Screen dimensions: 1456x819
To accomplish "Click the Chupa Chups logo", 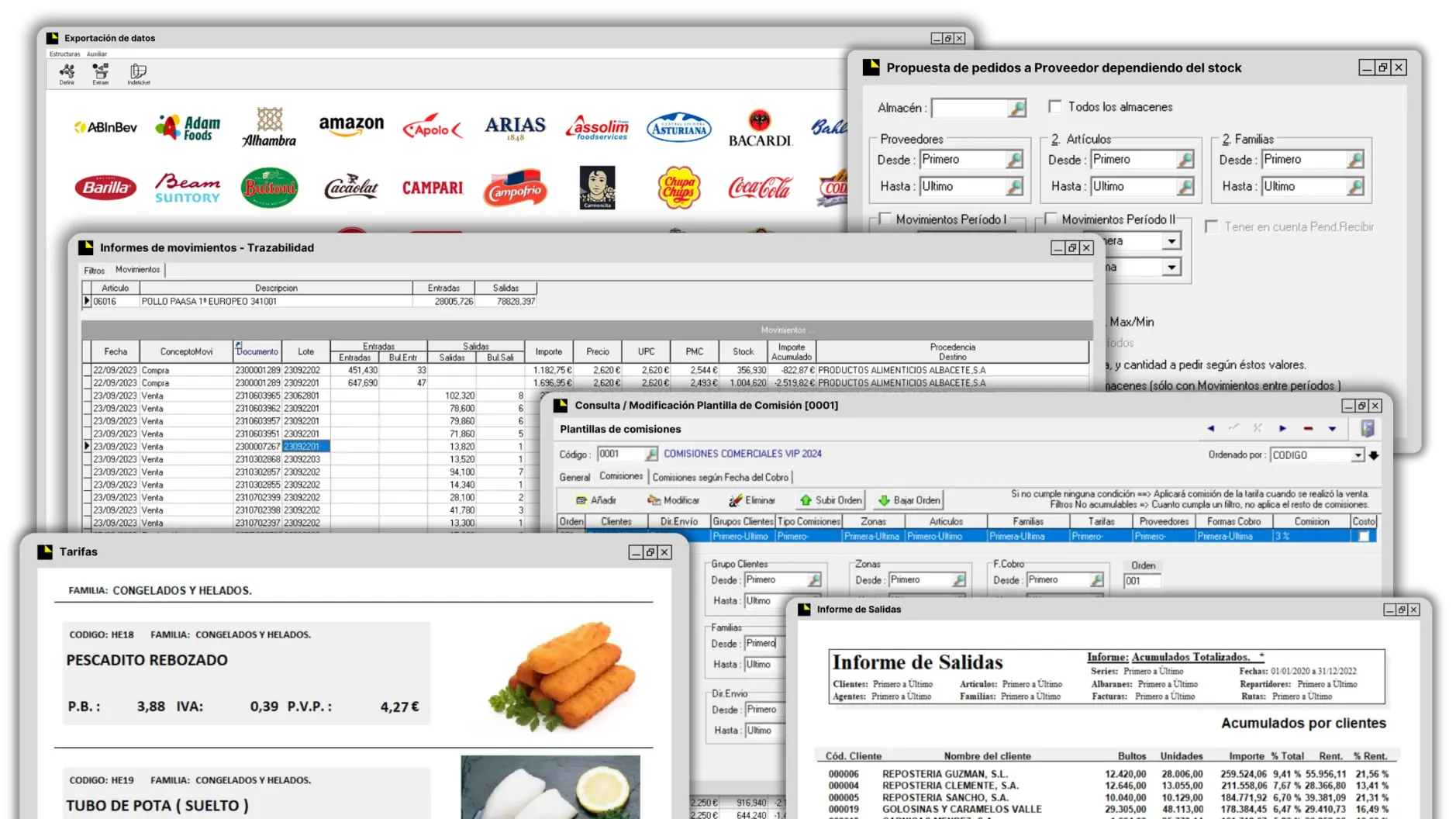I will [679, 188].
